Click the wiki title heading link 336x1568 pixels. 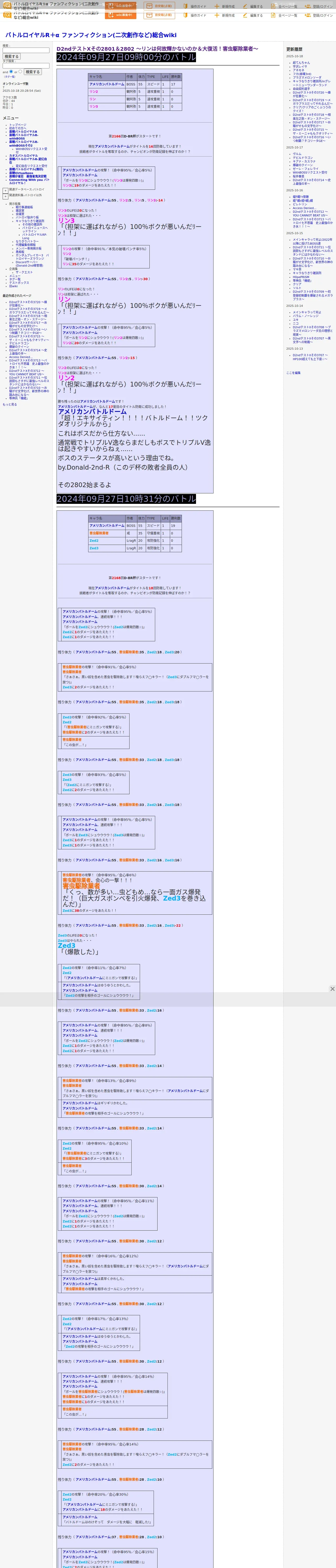point(91,35)
